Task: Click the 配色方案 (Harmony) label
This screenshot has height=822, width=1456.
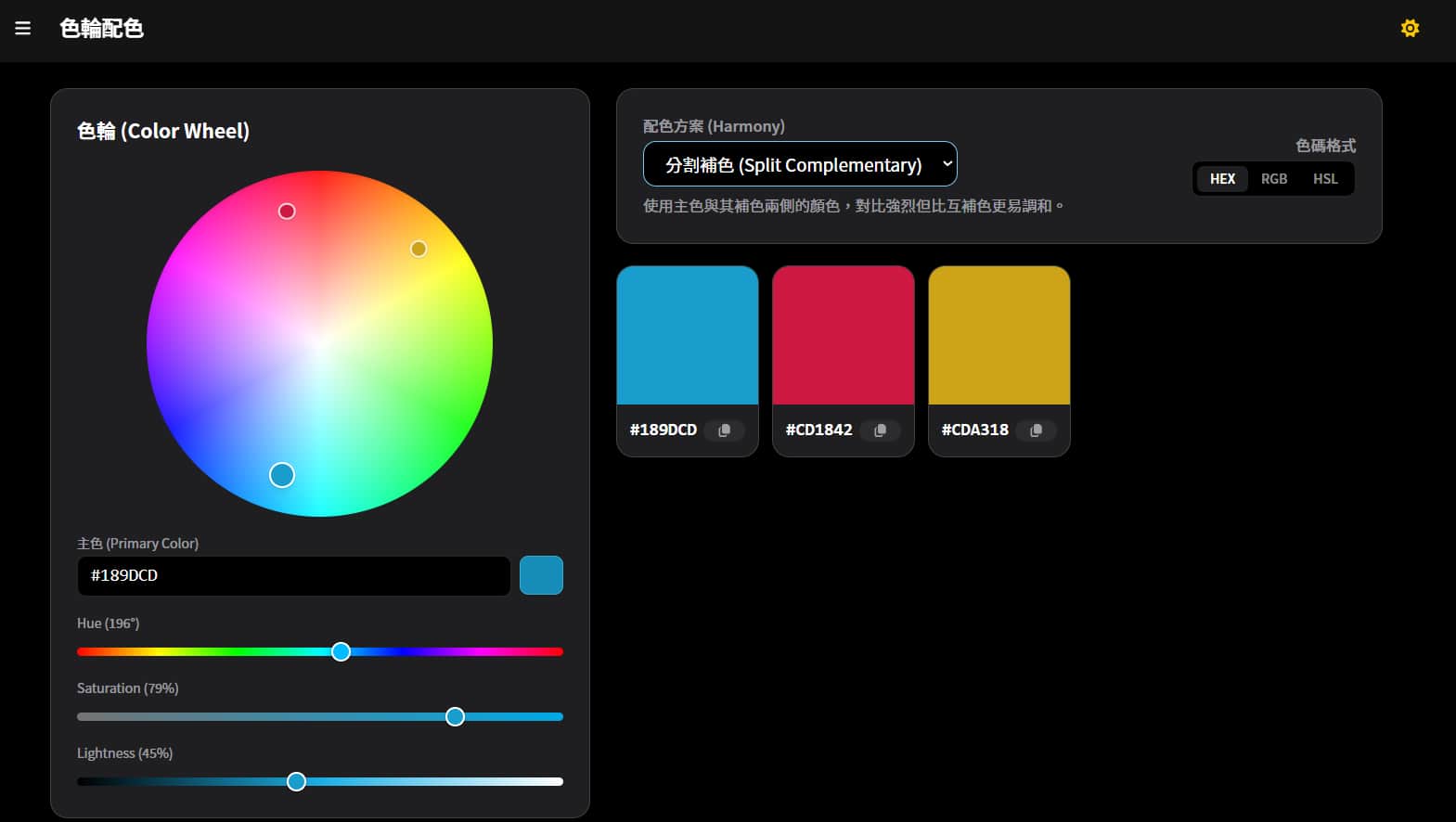Action: [x=714, y=126]
